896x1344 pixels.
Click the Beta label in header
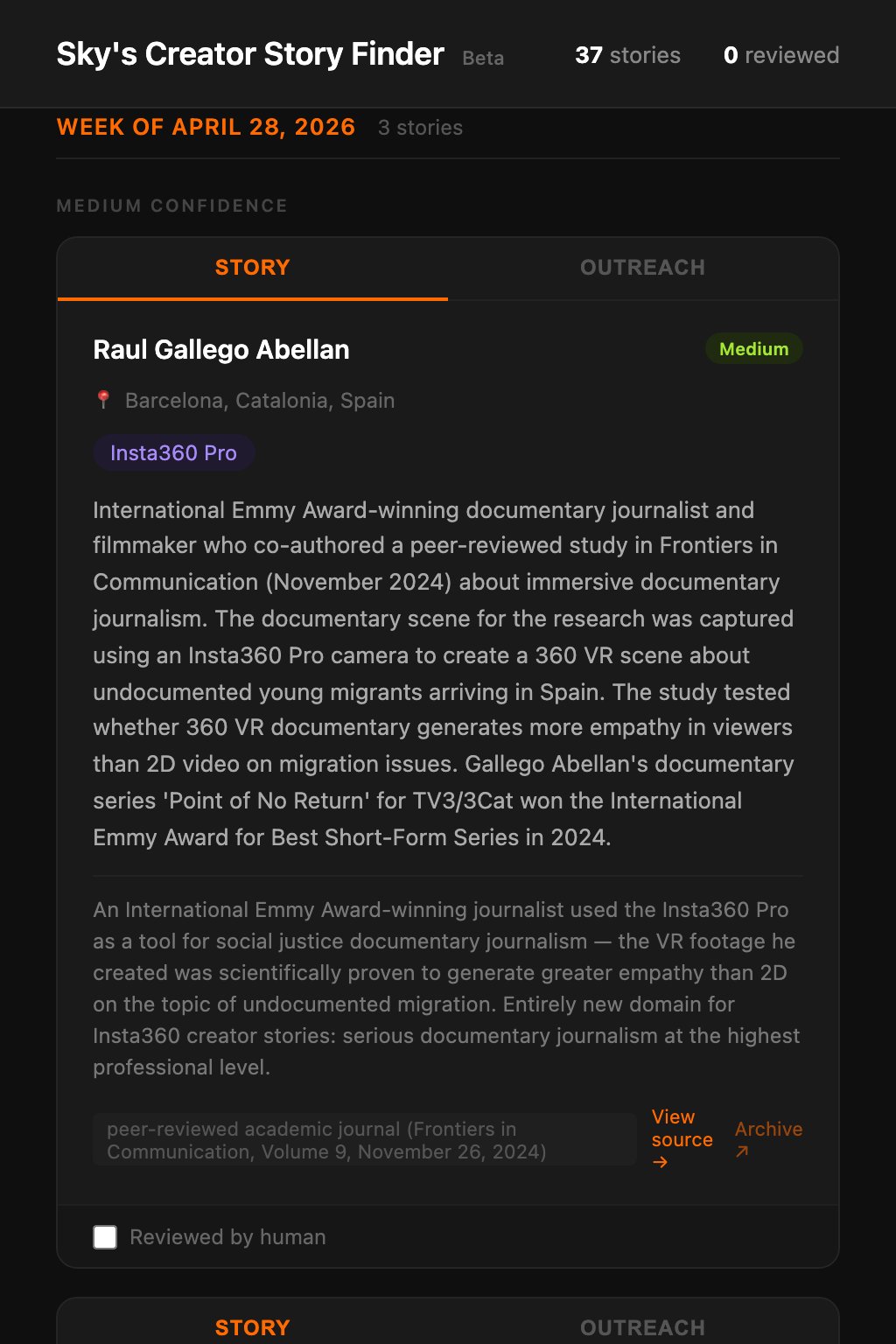483,58
